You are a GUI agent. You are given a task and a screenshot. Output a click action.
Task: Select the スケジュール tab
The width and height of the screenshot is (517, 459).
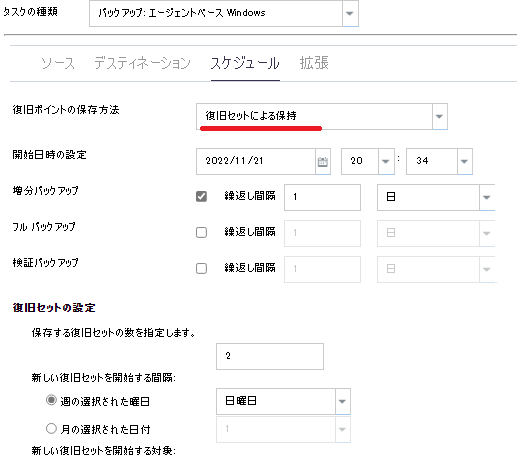(x=245, y=63)
